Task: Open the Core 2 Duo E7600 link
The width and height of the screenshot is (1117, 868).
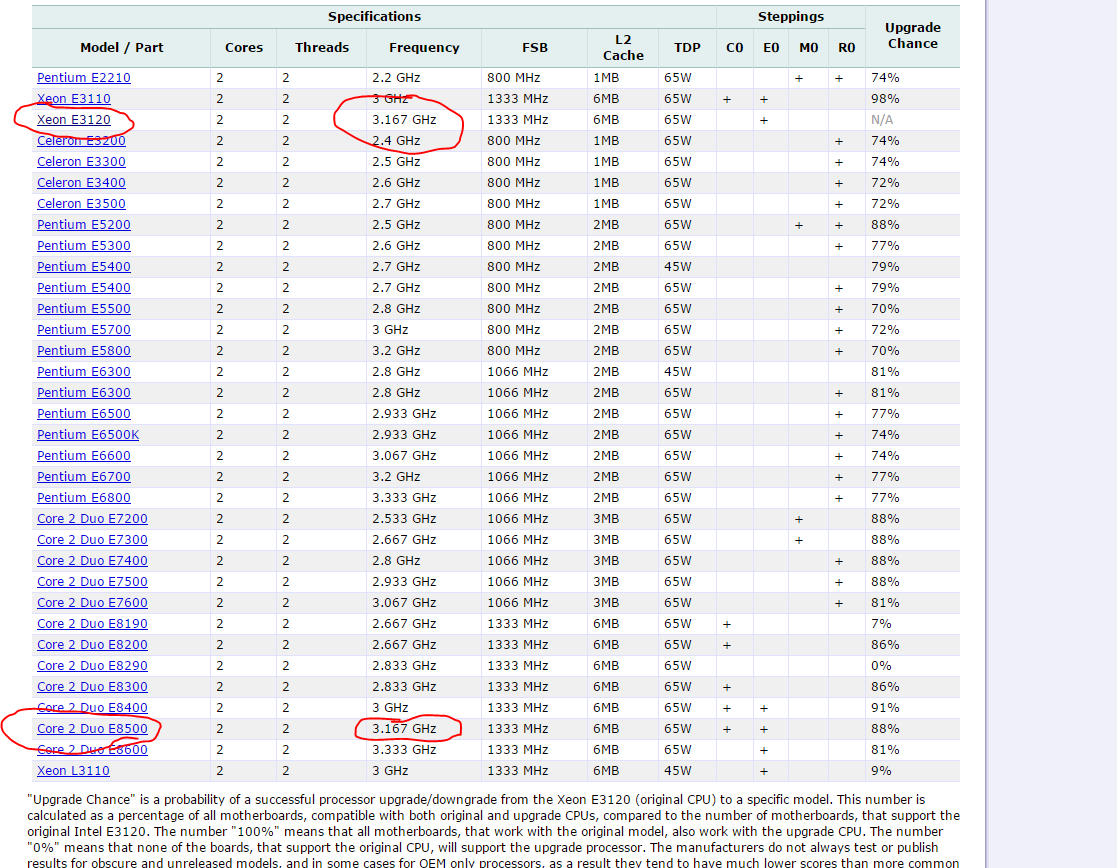Action: (x=92, y=603)
